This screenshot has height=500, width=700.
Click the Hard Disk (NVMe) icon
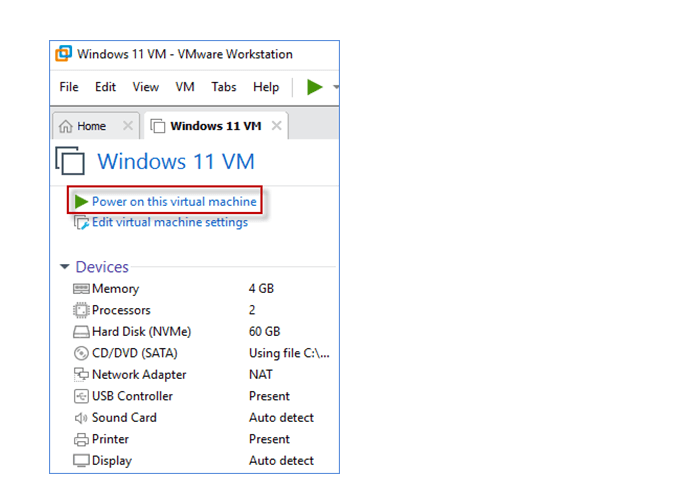click(x=81, y=332)
